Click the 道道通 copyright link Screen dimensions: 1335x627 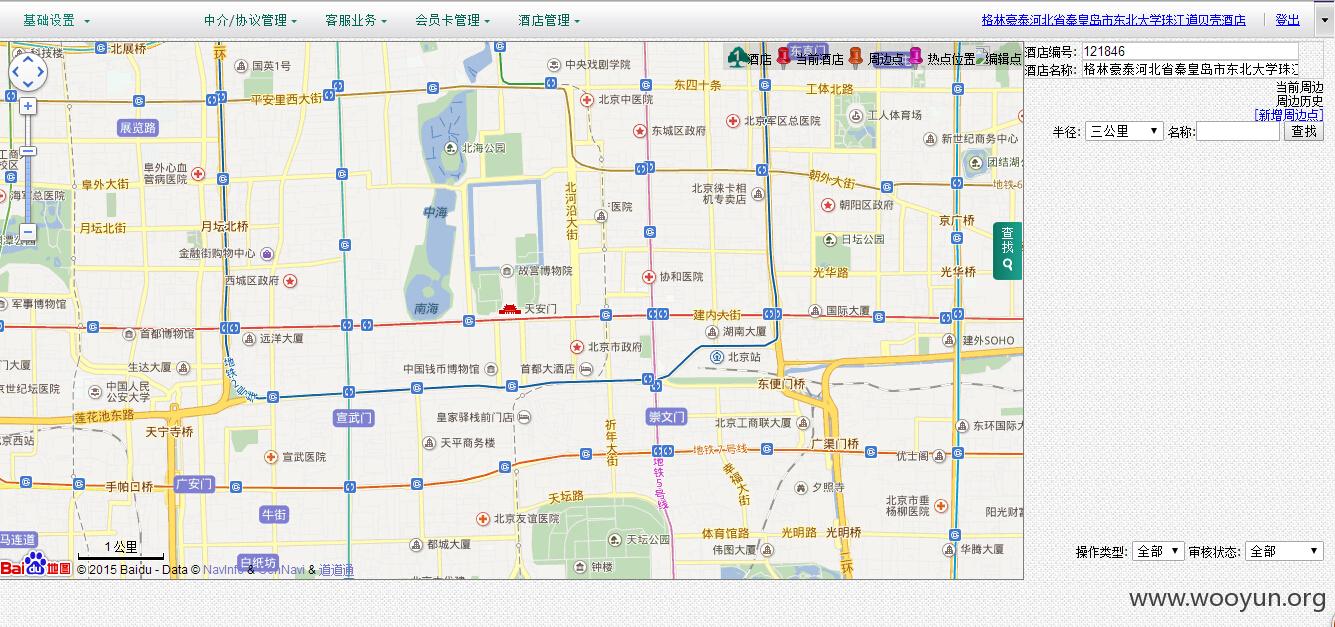pyautogui.click(x=336, y=570)
